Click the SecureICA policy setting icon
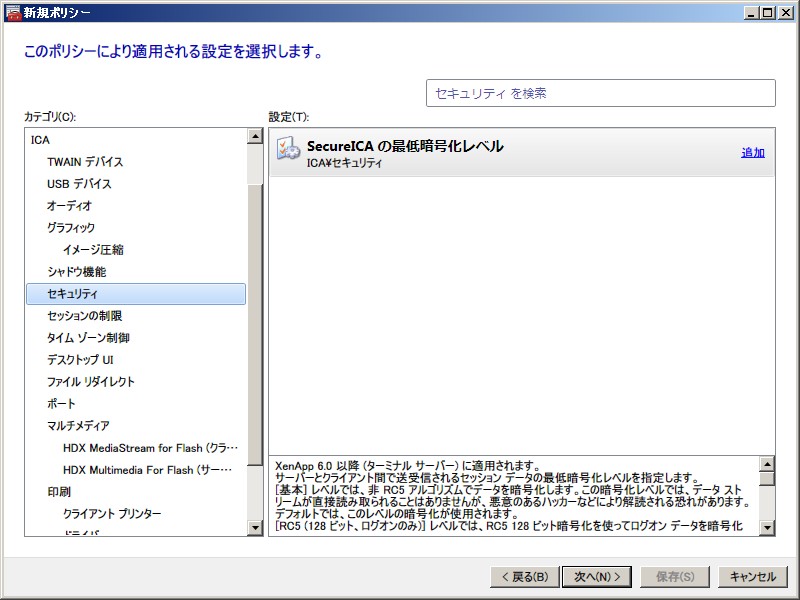The image size is (800, 600). point(287,152)
